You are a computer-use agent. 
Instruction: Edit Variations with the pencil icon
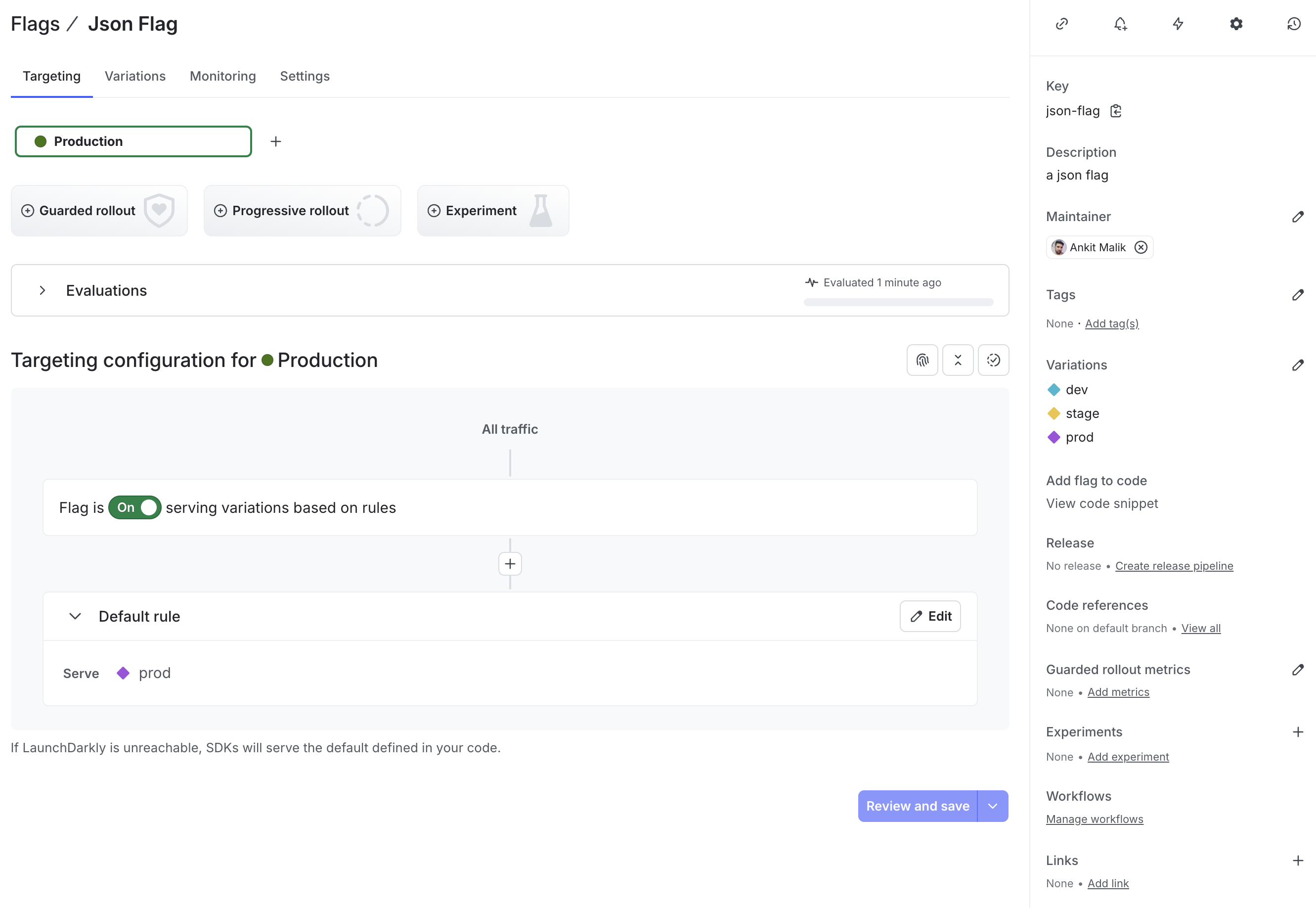(x=1298, y=365)
